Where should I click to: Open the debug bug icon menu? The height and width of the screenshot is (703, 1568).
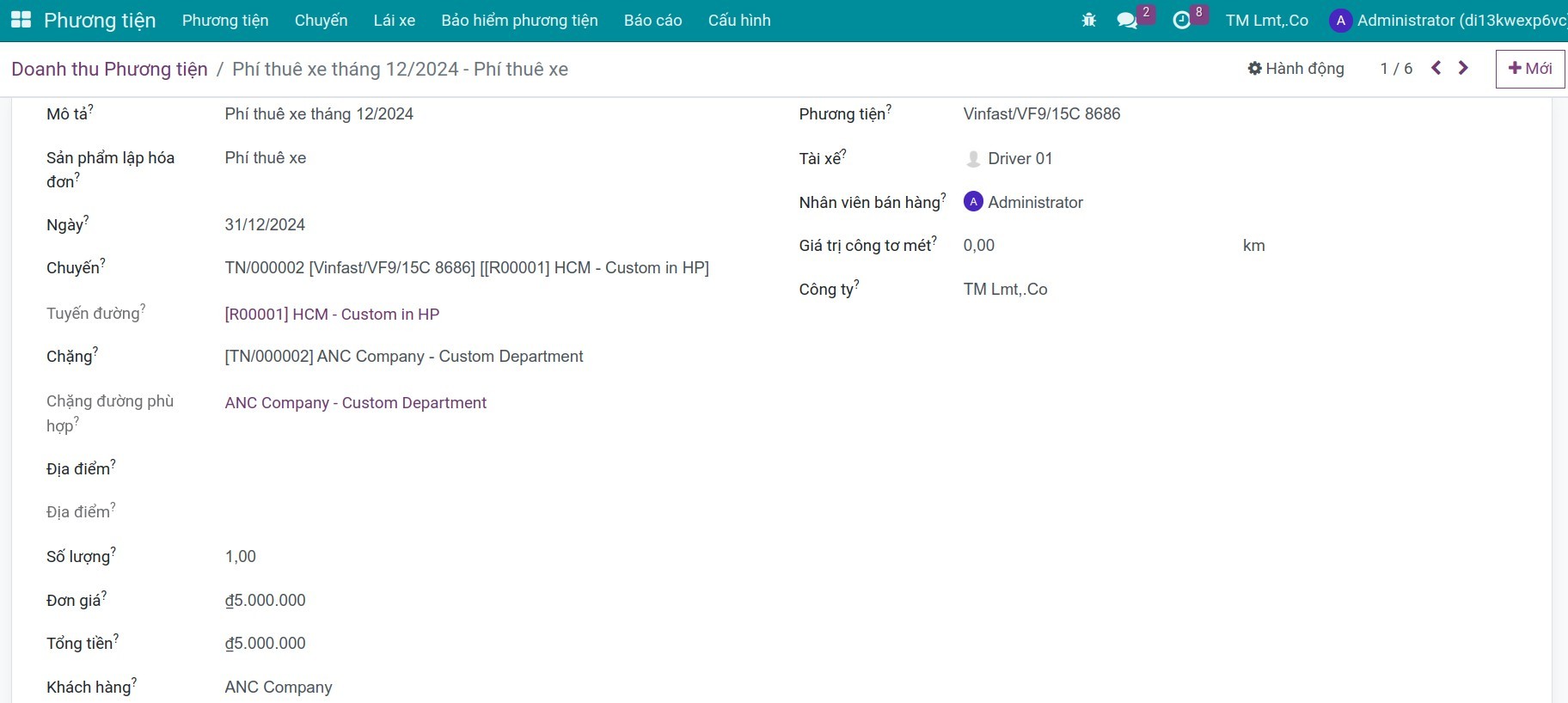click(1089, 20)
